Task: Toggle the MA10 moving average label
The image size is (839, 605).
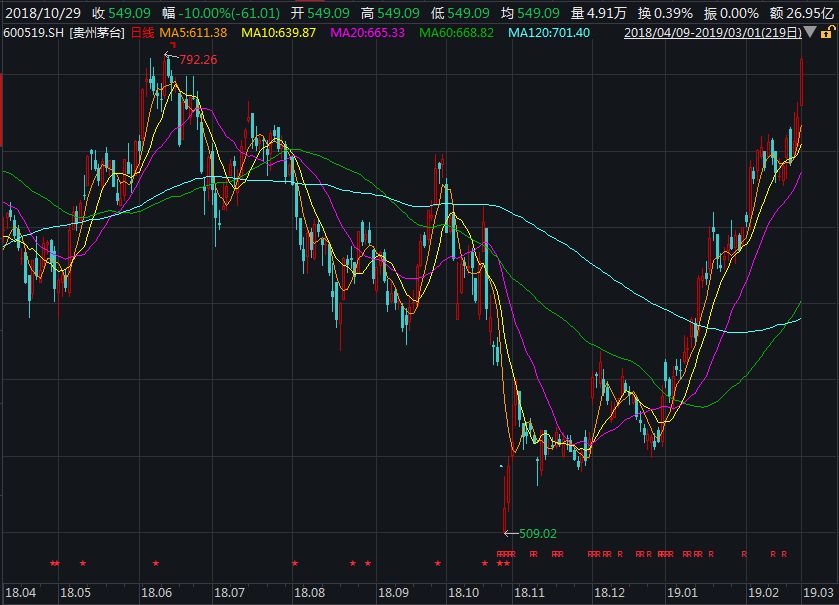Action: pos(279,33)
